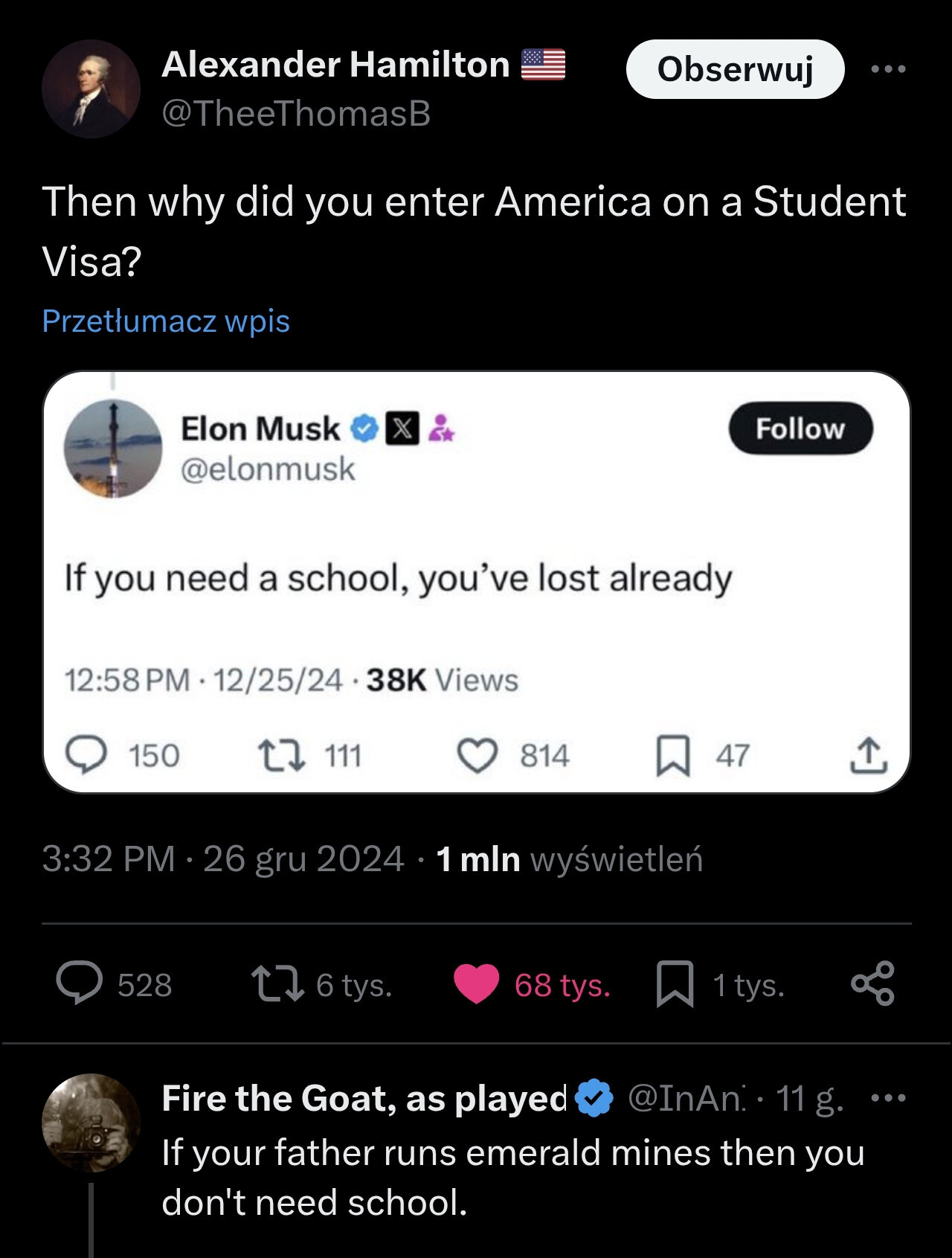Click the X affiliation badge icon

tap(401, 429)
